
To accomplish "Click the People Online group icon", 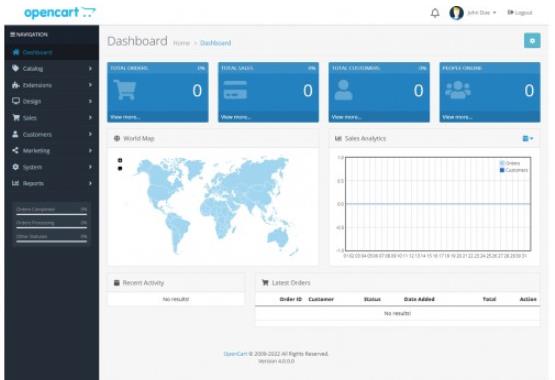I will coord(458,90).
